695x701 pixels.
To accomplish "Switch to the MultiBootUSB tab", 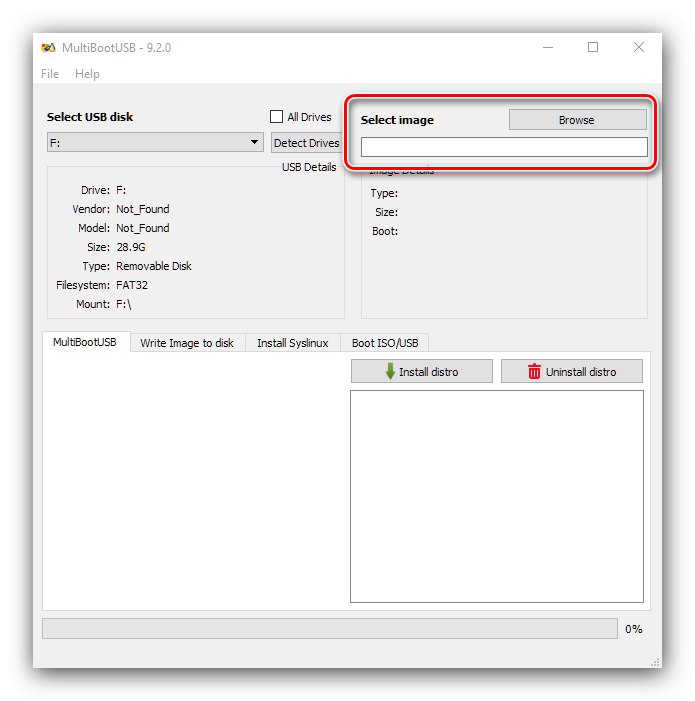I will coord(85,342).
